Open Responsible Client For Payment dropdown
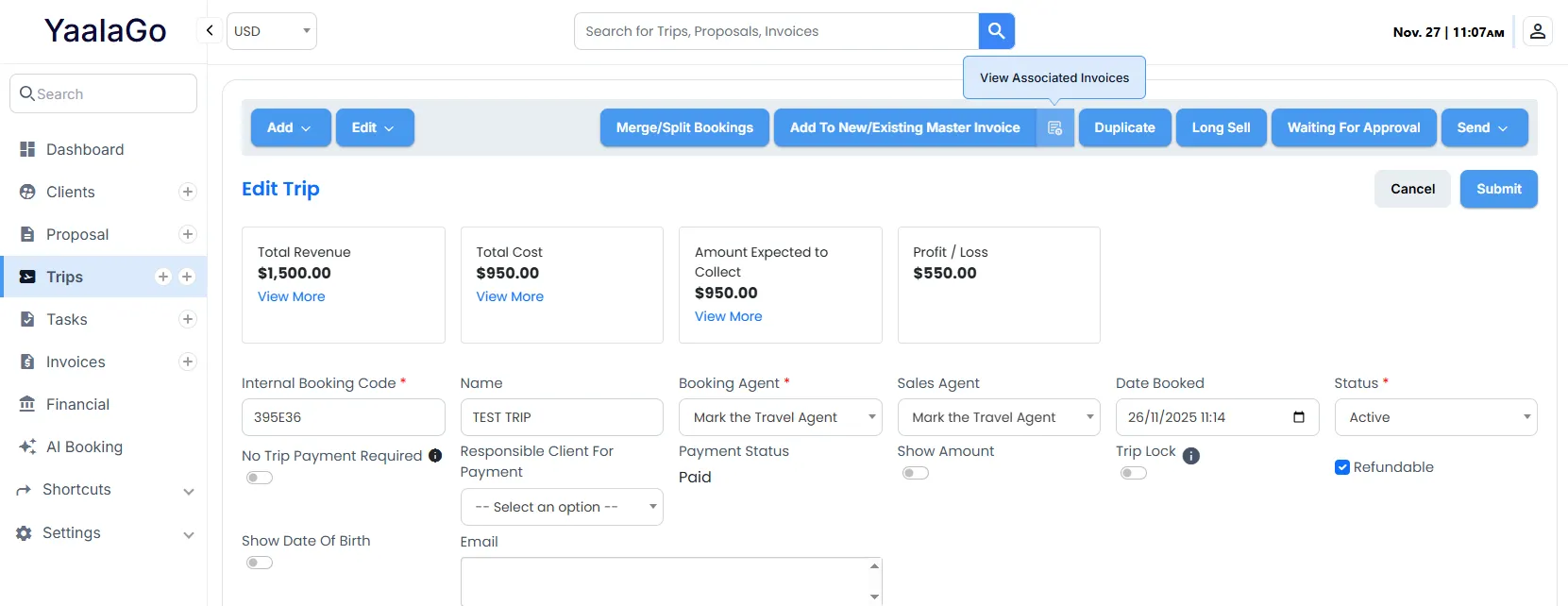 tap(562, 507)
